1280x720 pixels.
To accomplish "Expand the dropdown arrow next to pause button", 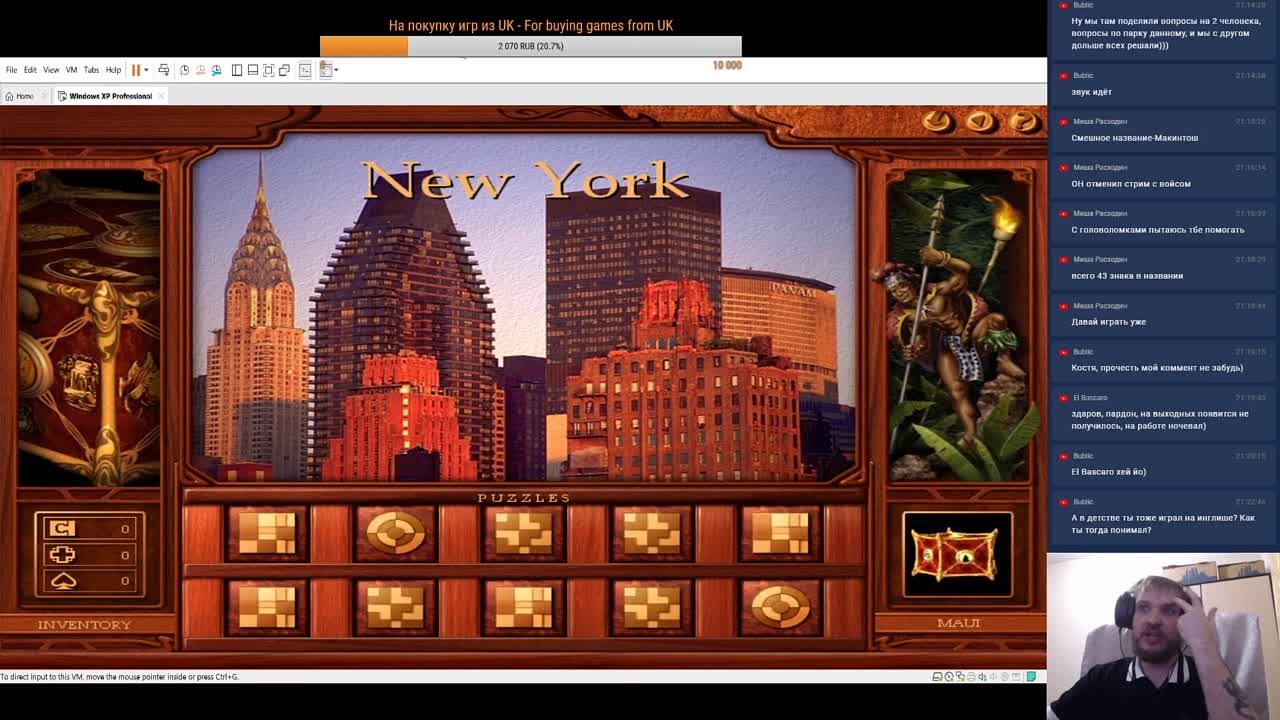I will [146, 70].
